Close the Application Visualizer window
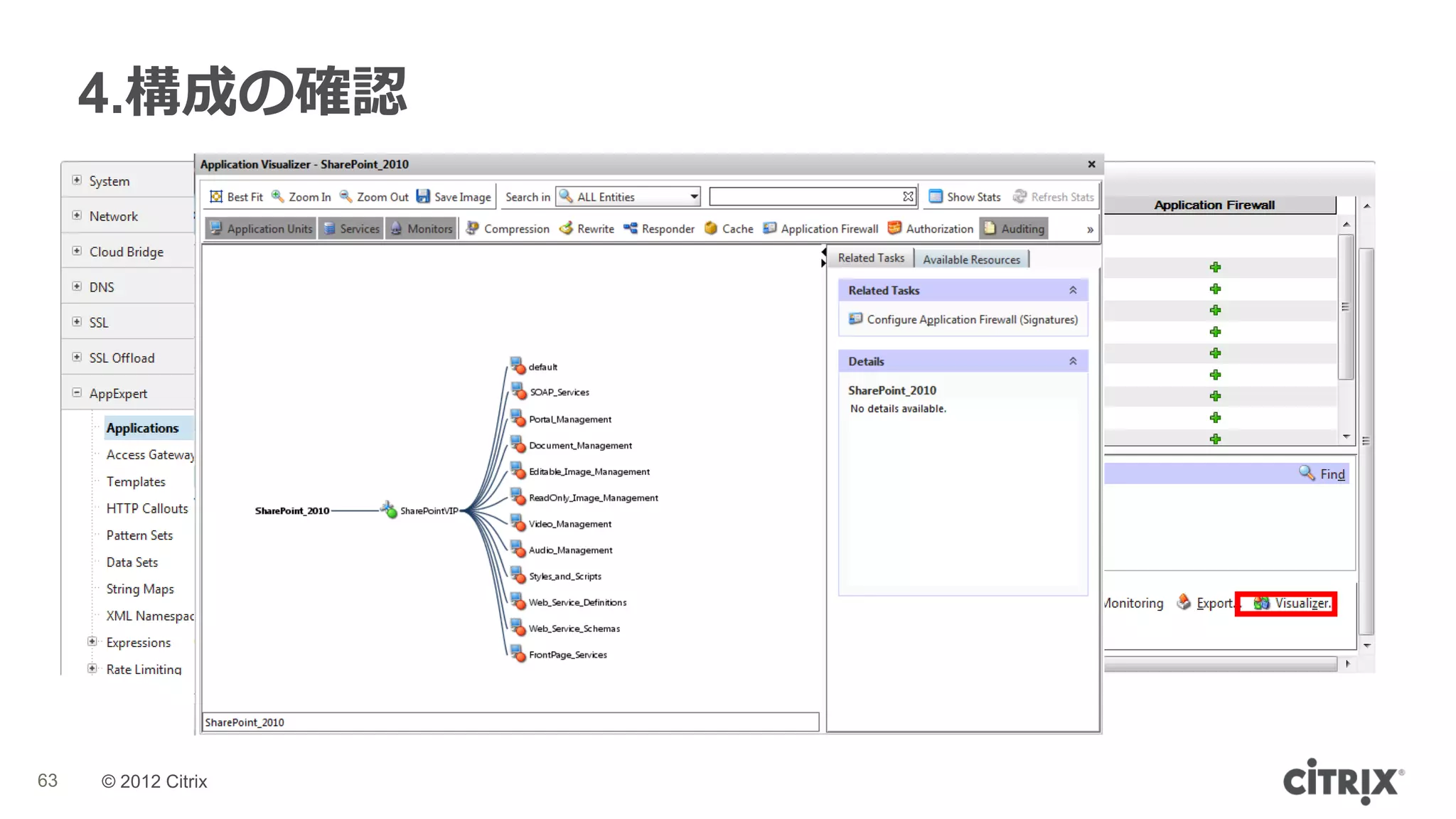Image resolution: width=1456 pixels, height=819 pixels. coord(1091,164)
